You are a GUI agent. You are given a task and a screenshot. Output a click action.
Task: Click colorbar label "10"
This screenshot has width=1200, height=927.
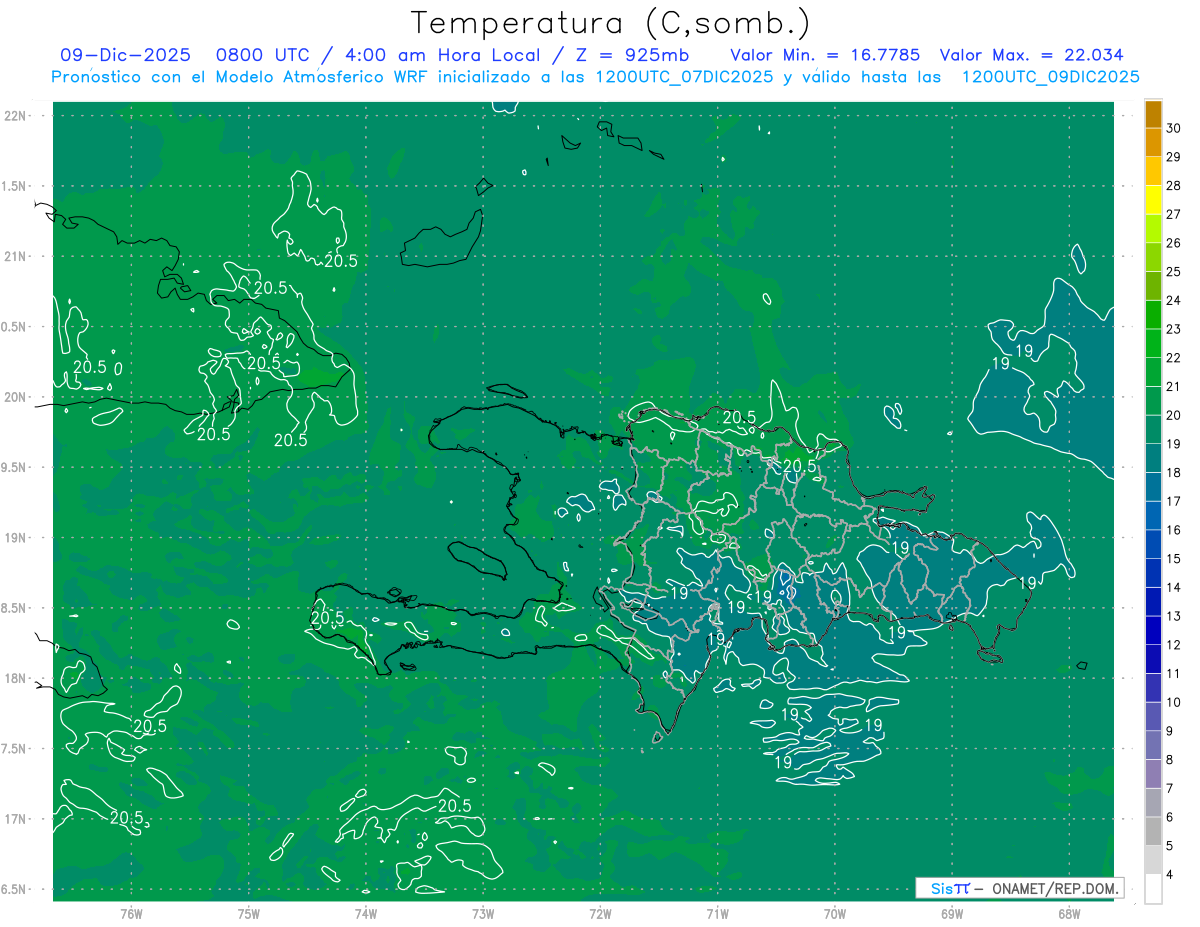[x=1173, y=702]
